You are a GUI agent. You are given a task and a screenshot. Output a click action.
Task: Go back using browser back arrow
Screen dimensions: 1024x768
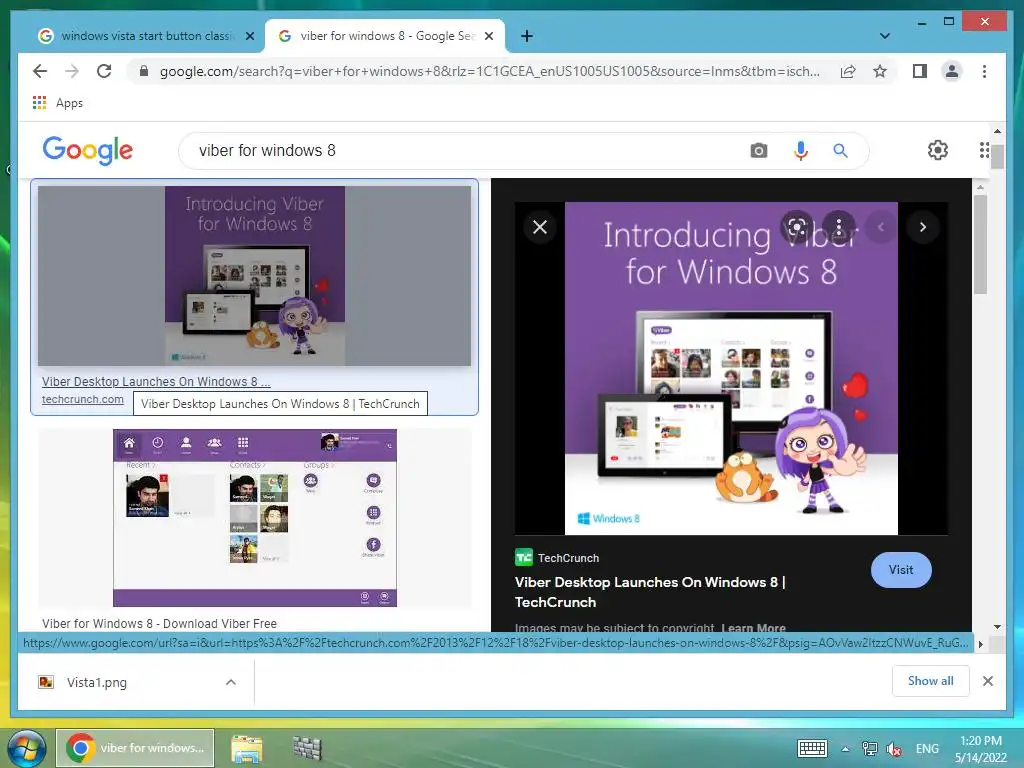(x=40, y=71)
